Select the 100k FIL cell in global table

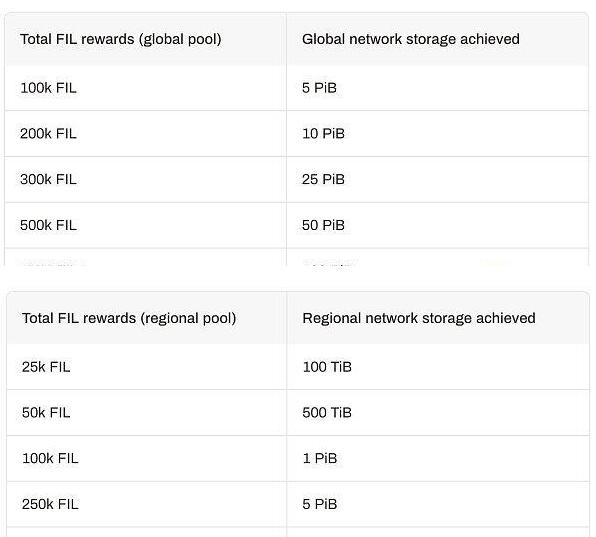(x=146, y=88)
